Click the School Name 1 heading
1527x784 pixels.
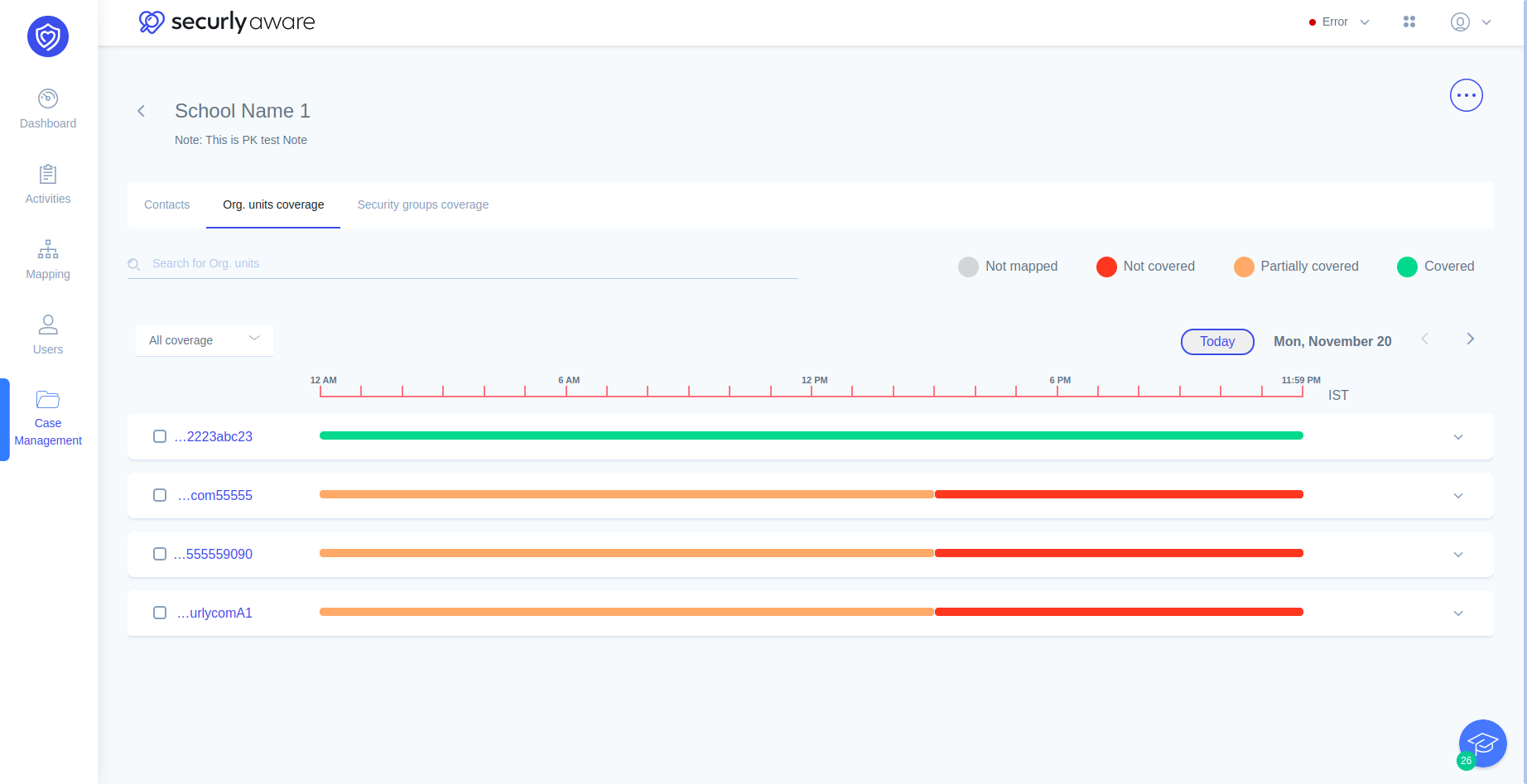243,111
